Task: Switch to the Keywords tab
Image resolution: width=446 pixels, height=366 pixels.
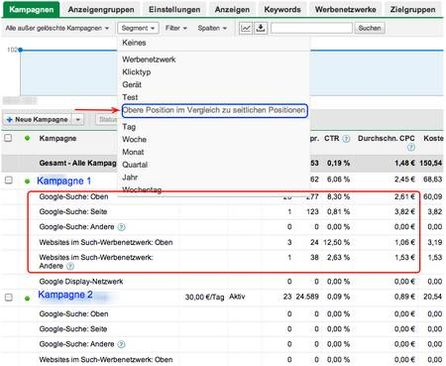Action: 282,10
